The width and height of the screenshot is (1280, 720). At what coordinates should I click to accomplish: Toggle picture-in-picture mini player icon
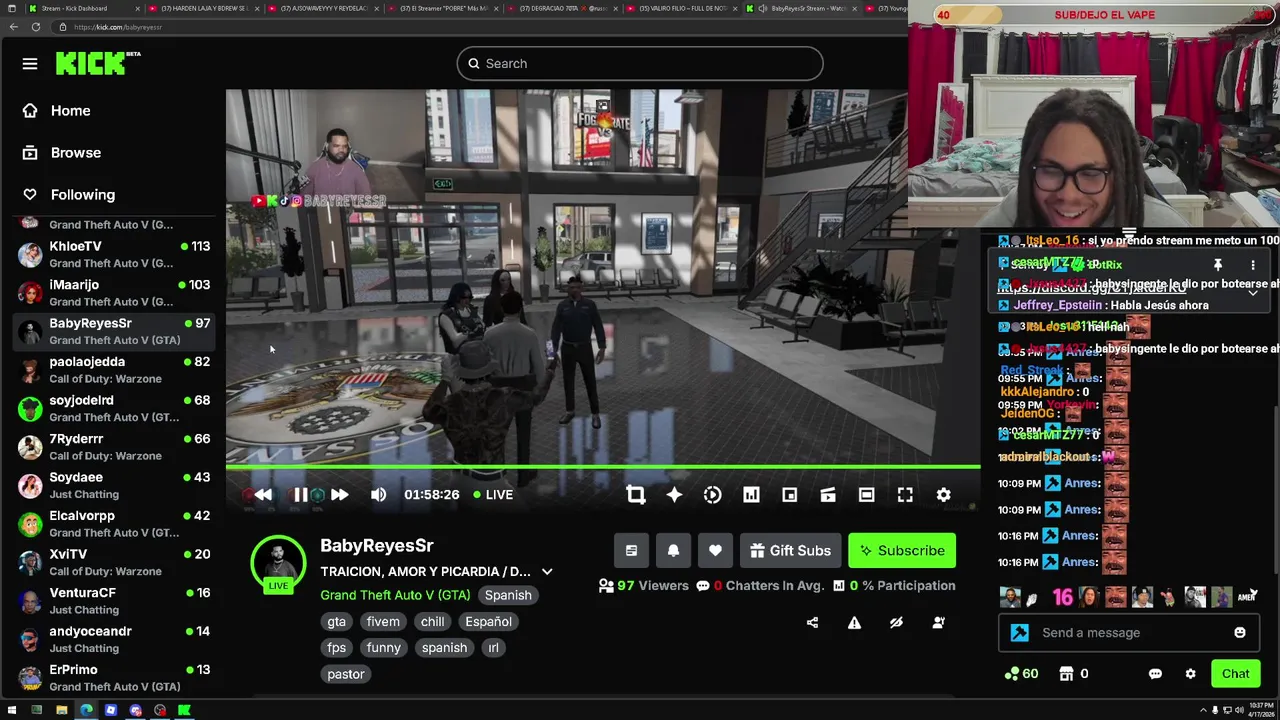pyautogui.click(x=789, y=495)
